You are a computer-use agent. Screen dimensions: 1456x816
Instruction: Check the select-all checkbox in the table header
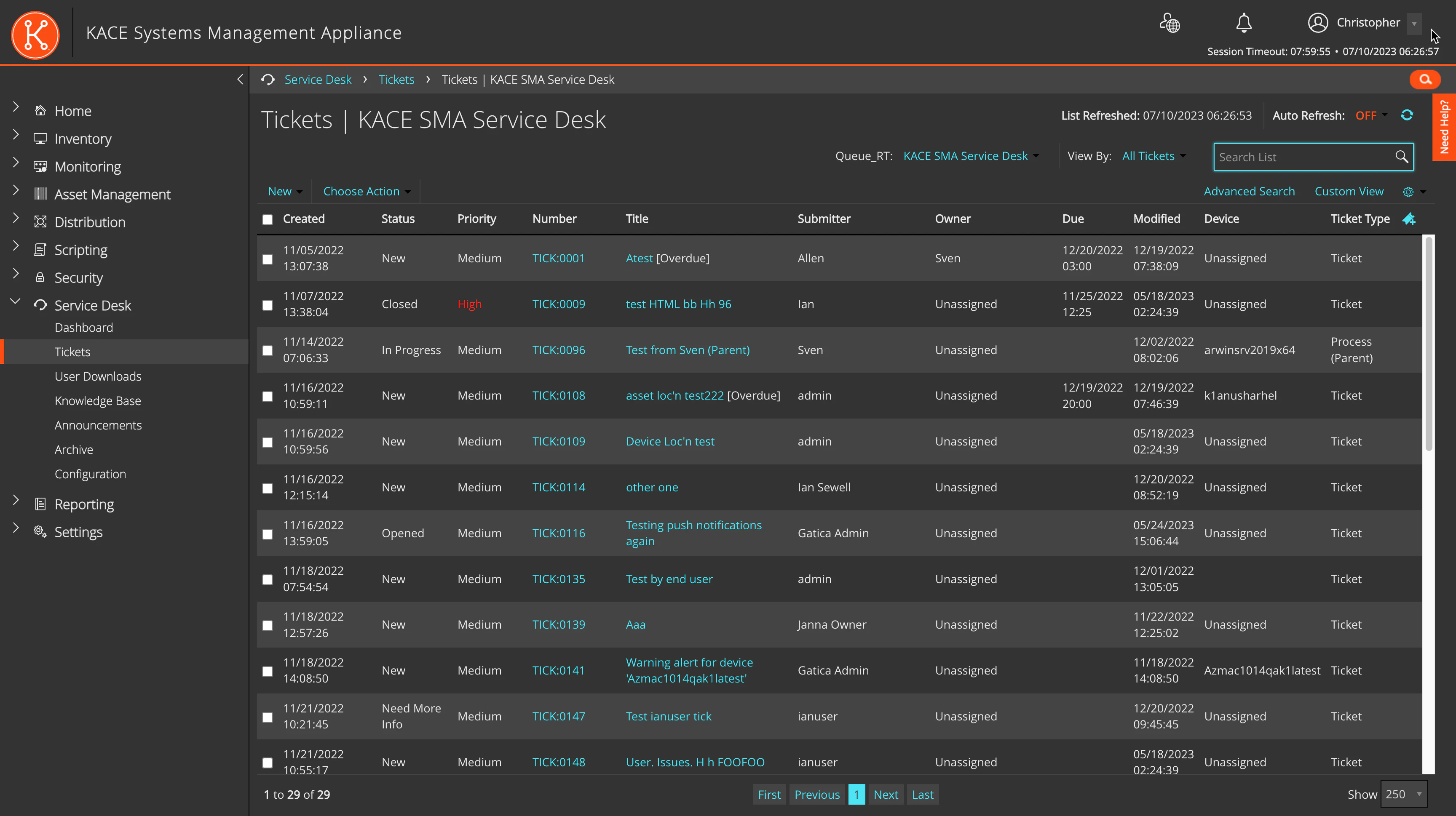pyautogui.click(x=268, y=219)
